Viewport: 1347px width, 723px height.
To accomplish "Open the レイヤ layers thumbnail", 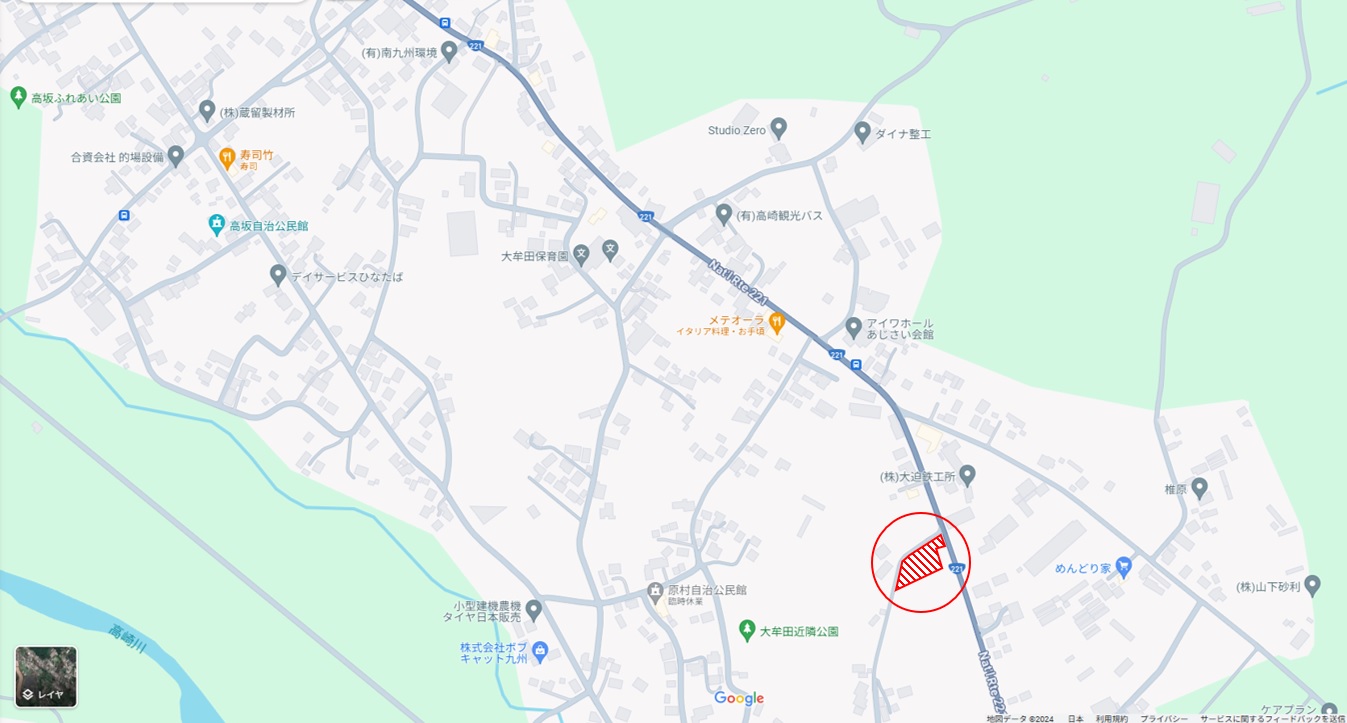I will tap(46, 677).
